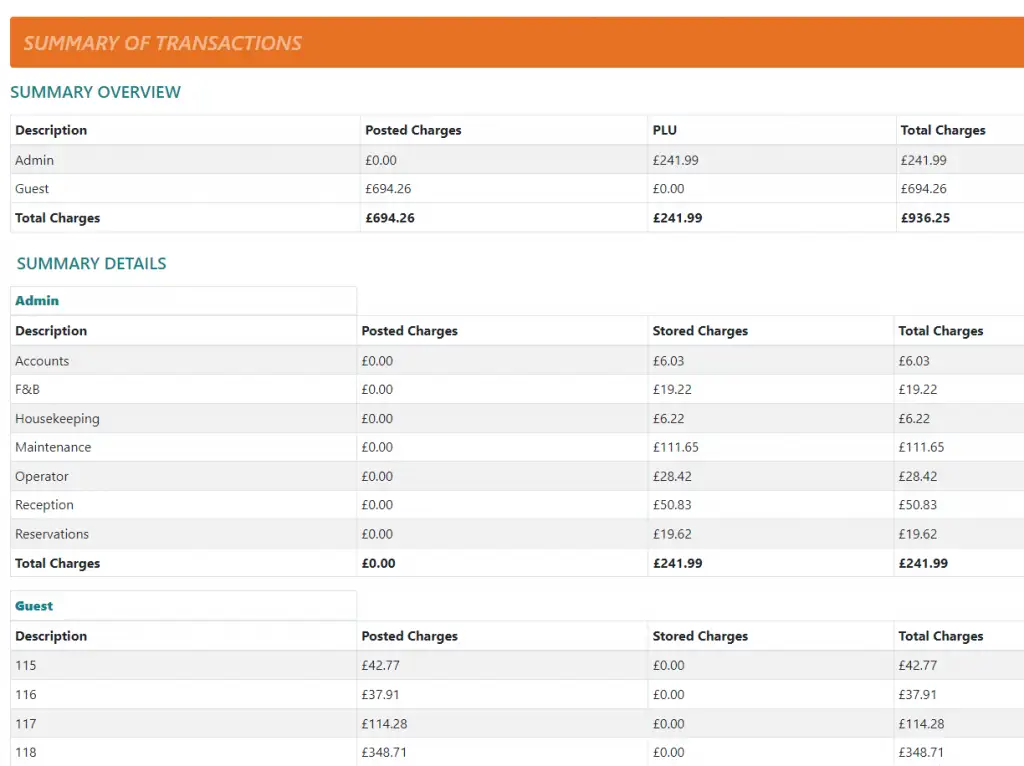
Task: Click Admin table bold Stored Charges total £241.99
Action: [x=677, y=564]
